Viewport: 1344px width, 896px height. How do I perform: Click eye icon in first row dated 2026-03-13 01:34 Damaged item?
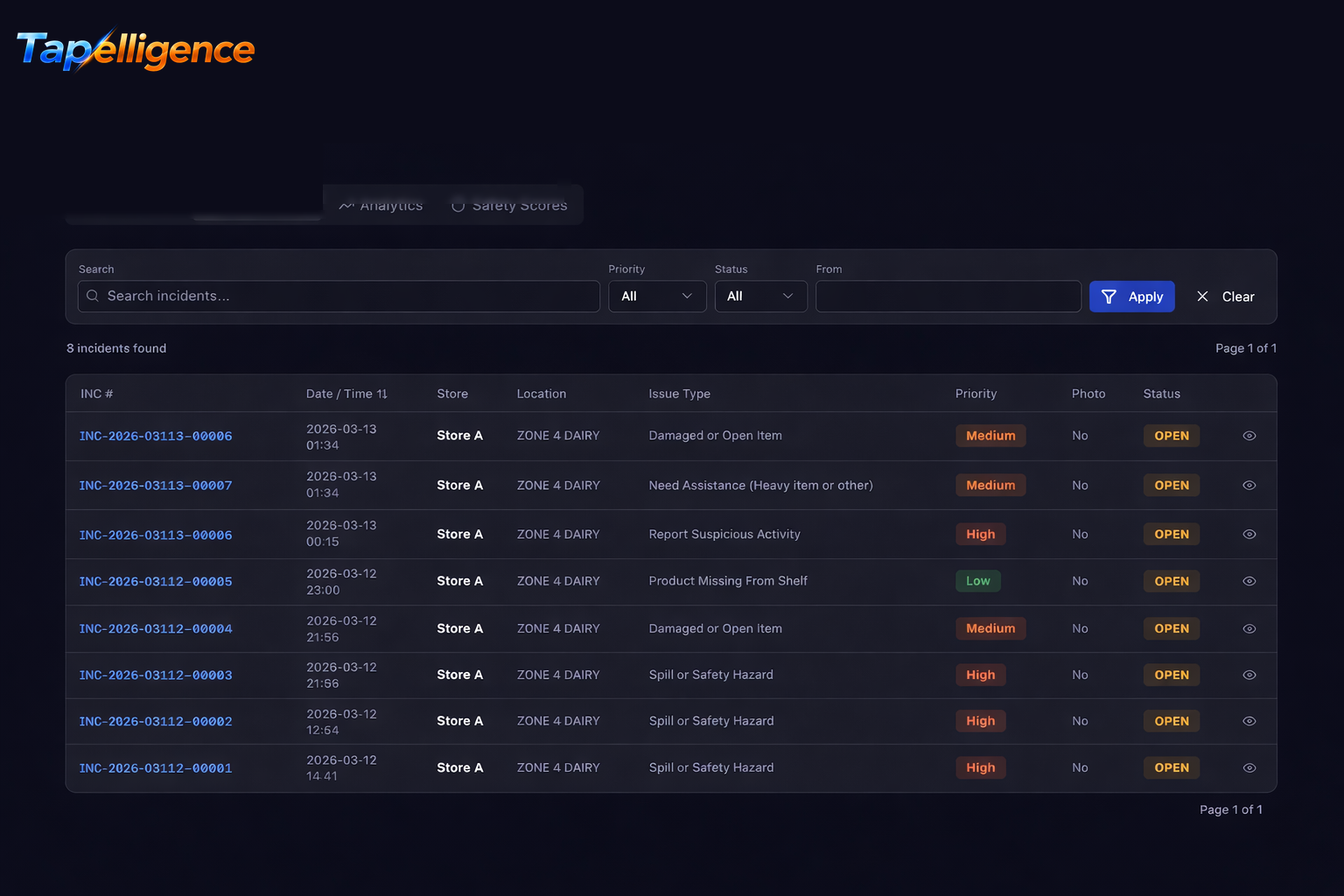tap(1249, 436)
